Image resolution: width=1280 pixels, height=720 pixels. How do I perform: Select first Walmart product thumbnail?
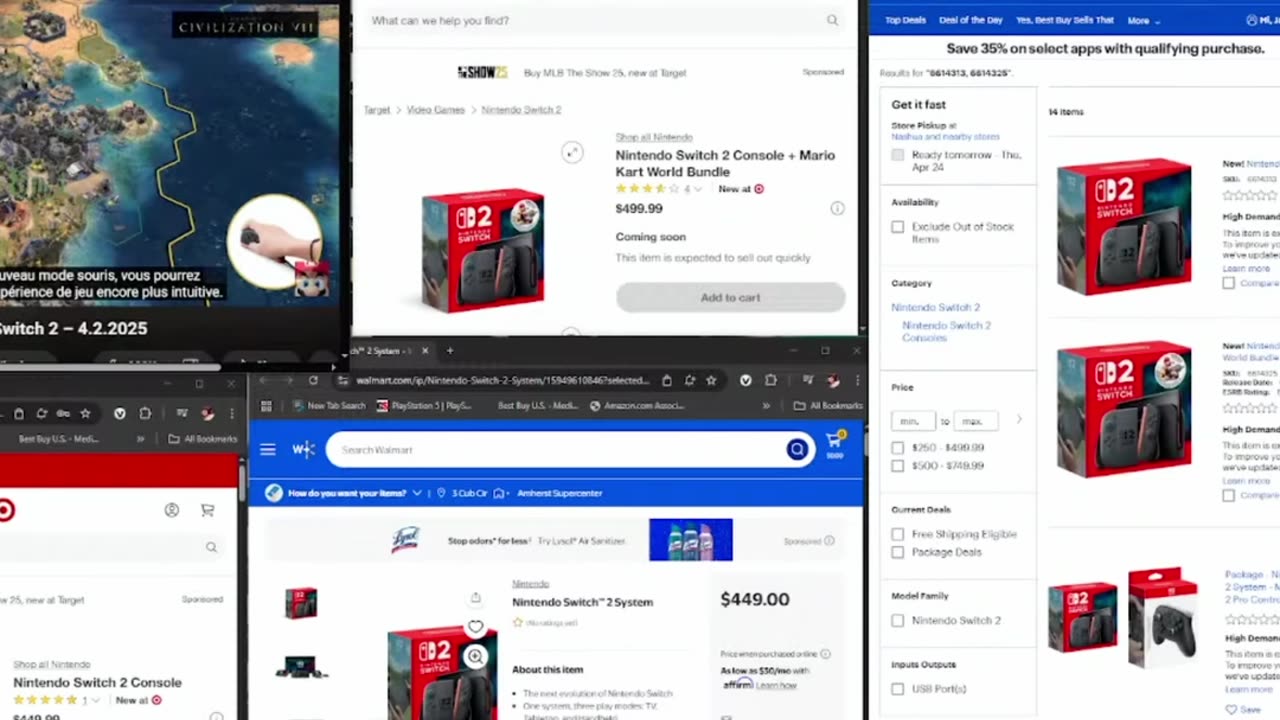tap(301, 603)
